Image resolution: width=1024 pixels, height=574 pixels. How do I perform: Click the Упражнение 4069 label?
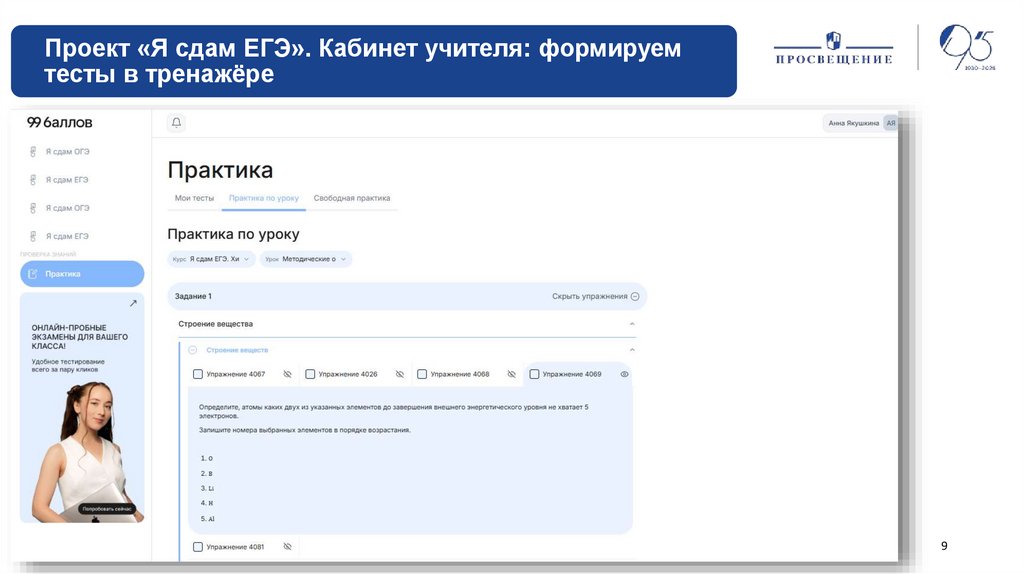[572, 374]
